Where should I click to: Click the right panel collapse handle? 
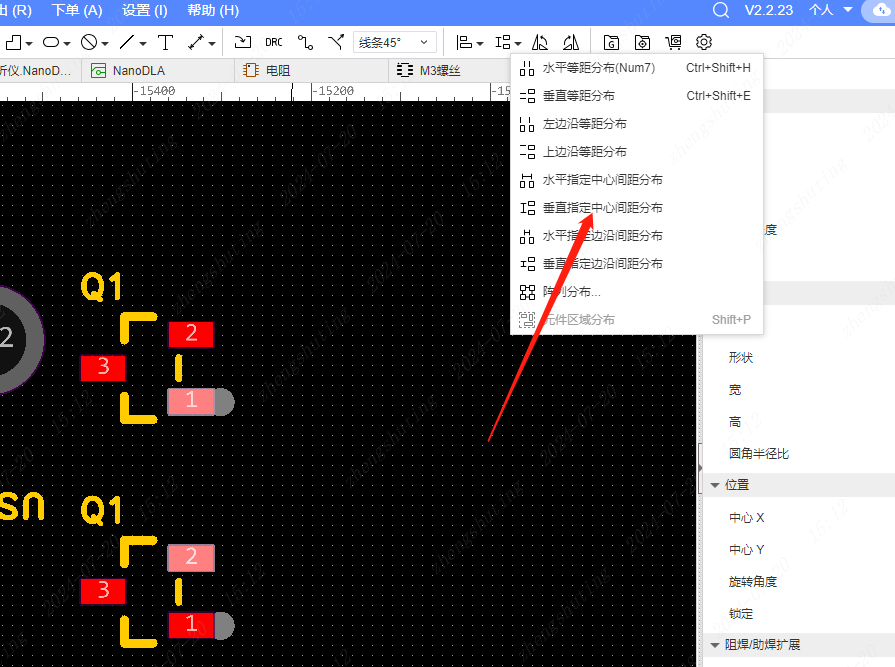tap(700, 468)
